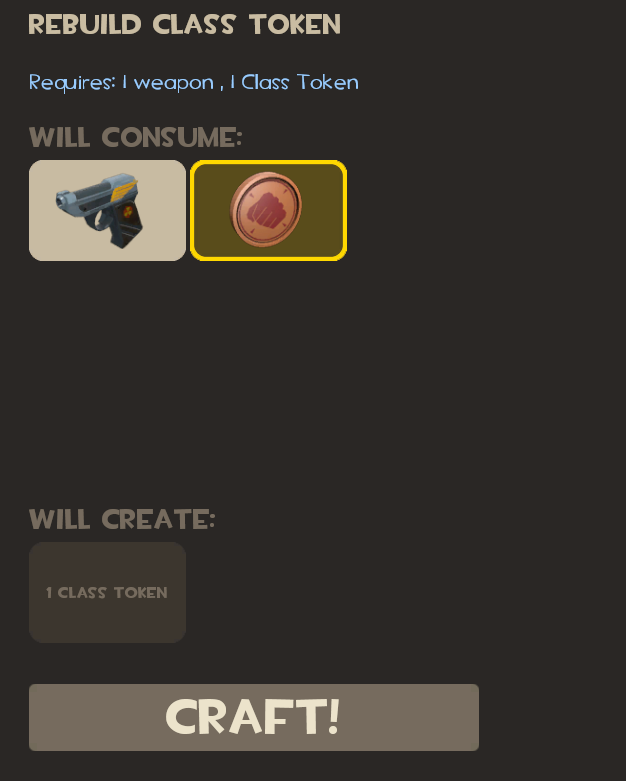The width and height of the screenshot is (626, 781).
Task: Click the radiation symbol on pistol grip
Action: click(127, 212)
